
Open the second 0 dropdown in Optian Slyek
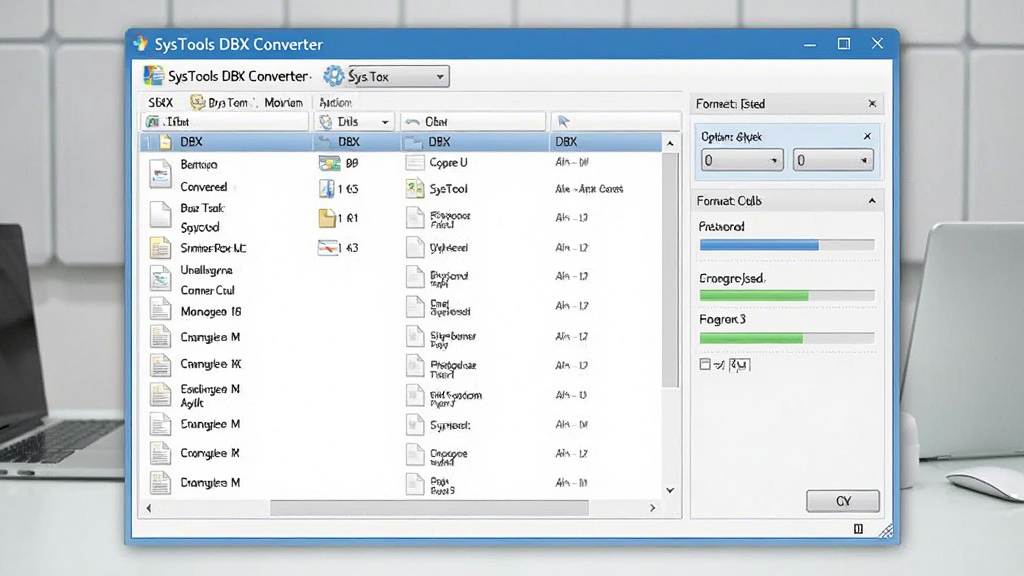point(833,160)
